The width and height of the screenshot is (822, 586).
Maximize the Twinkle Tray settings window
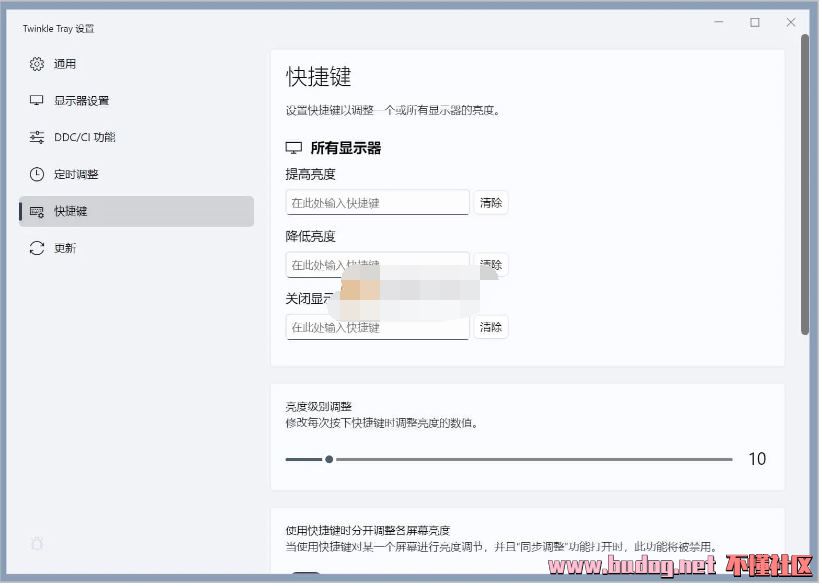pos(755,22)
